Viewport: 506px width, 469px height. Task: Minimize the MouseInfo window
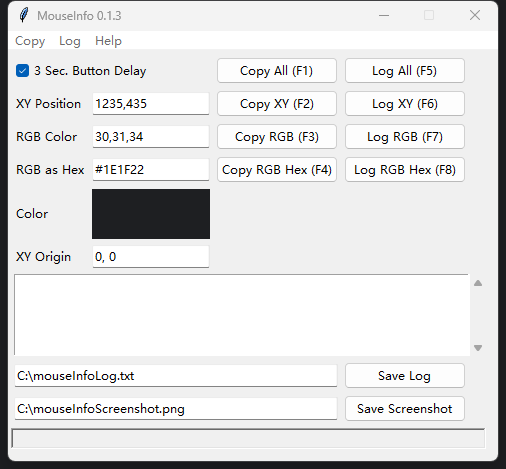[384, 15]
